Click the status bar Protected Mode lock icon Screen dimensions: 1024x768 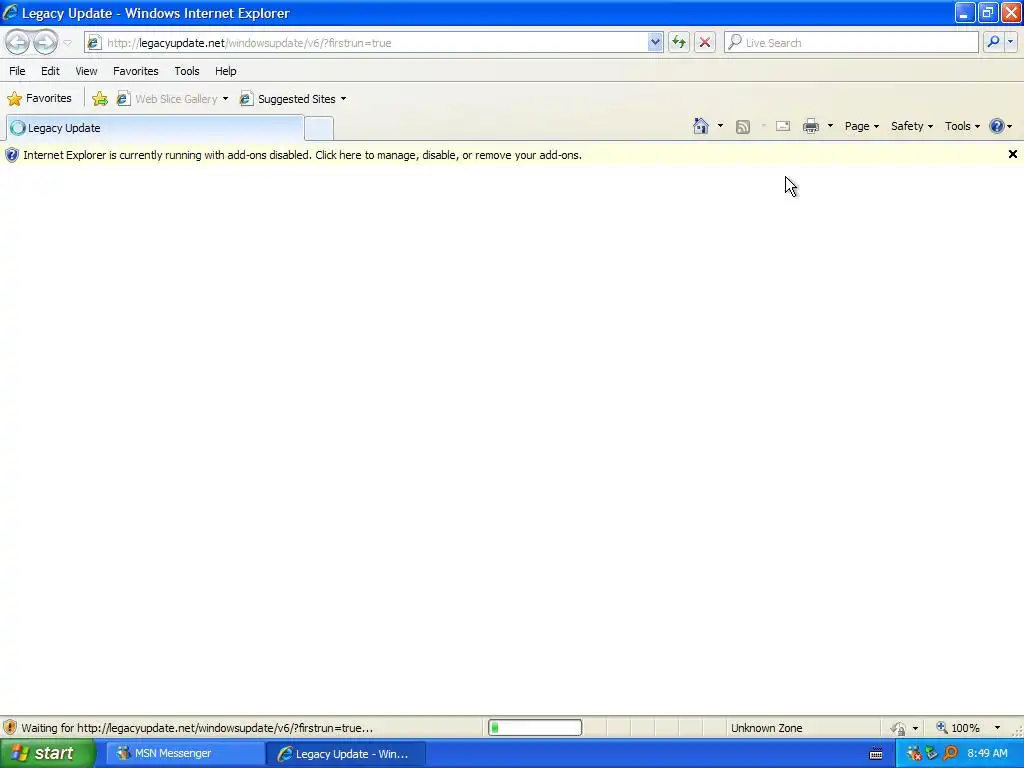coord(899,728)
